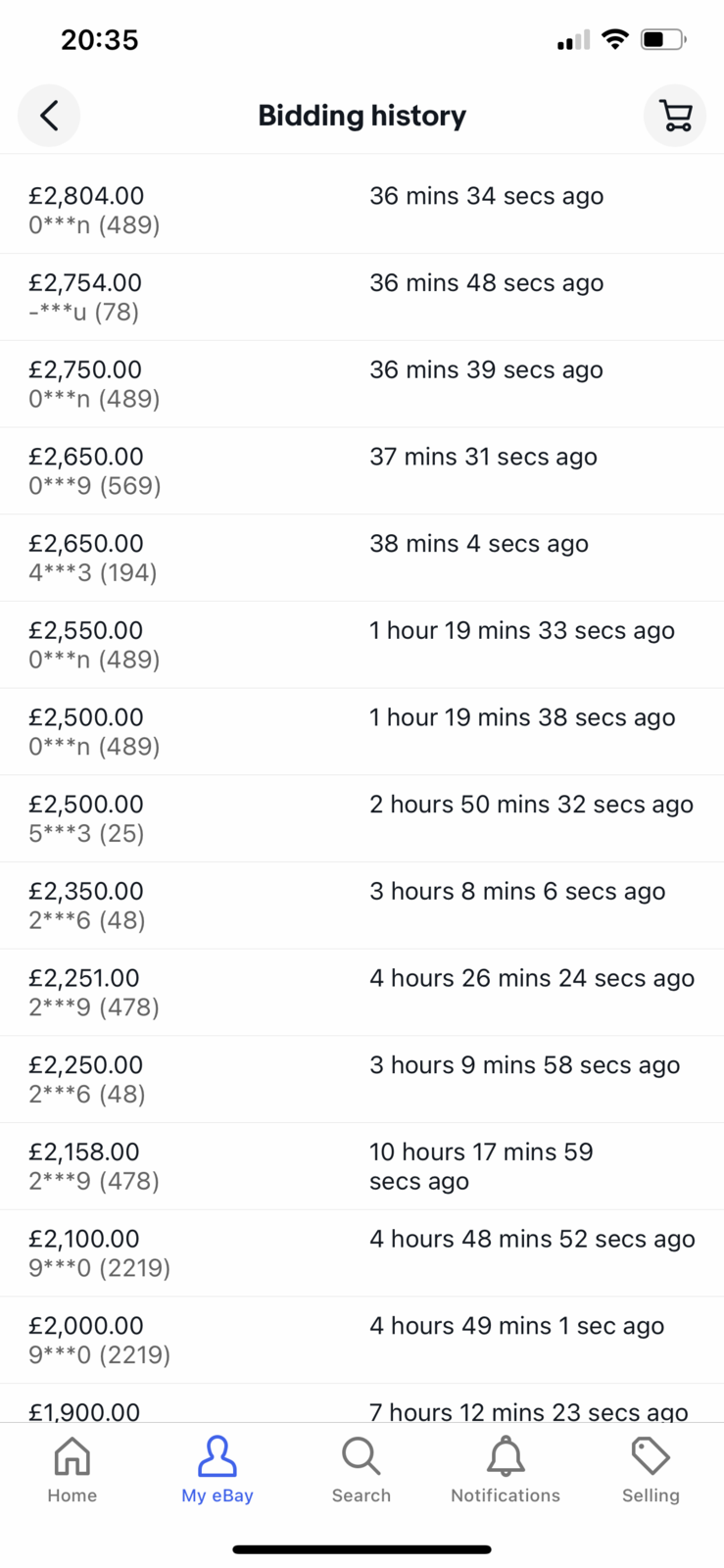Tap the Search magnifier icon

click(x=361, y=1456)
